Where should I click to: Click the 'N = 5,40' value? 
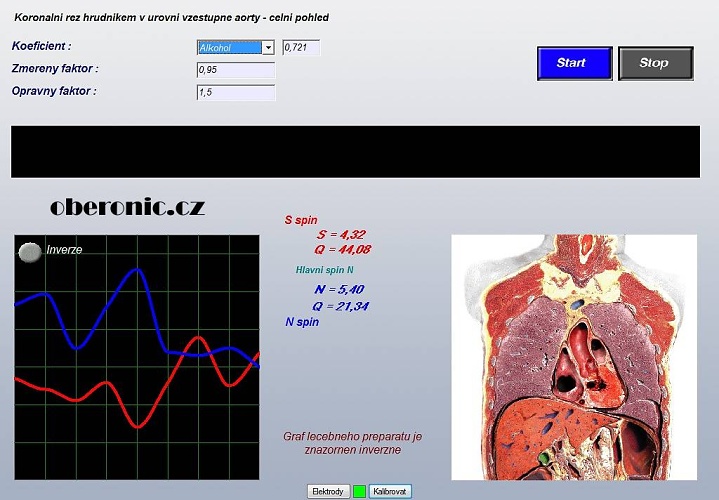coord(339,289)
